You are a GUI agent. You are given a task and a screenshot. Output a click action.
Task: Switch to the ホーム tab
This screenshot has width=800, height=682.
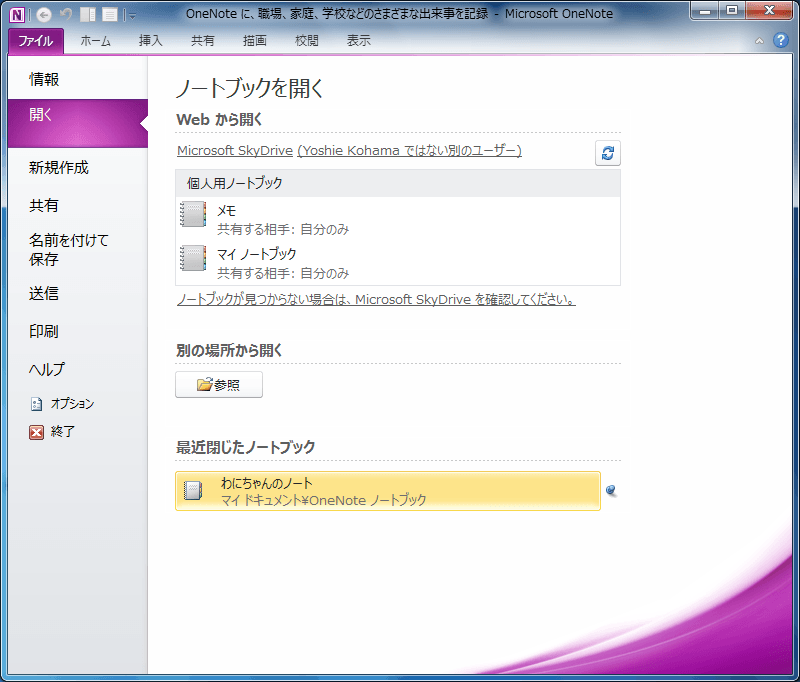[x=95, y=41]
